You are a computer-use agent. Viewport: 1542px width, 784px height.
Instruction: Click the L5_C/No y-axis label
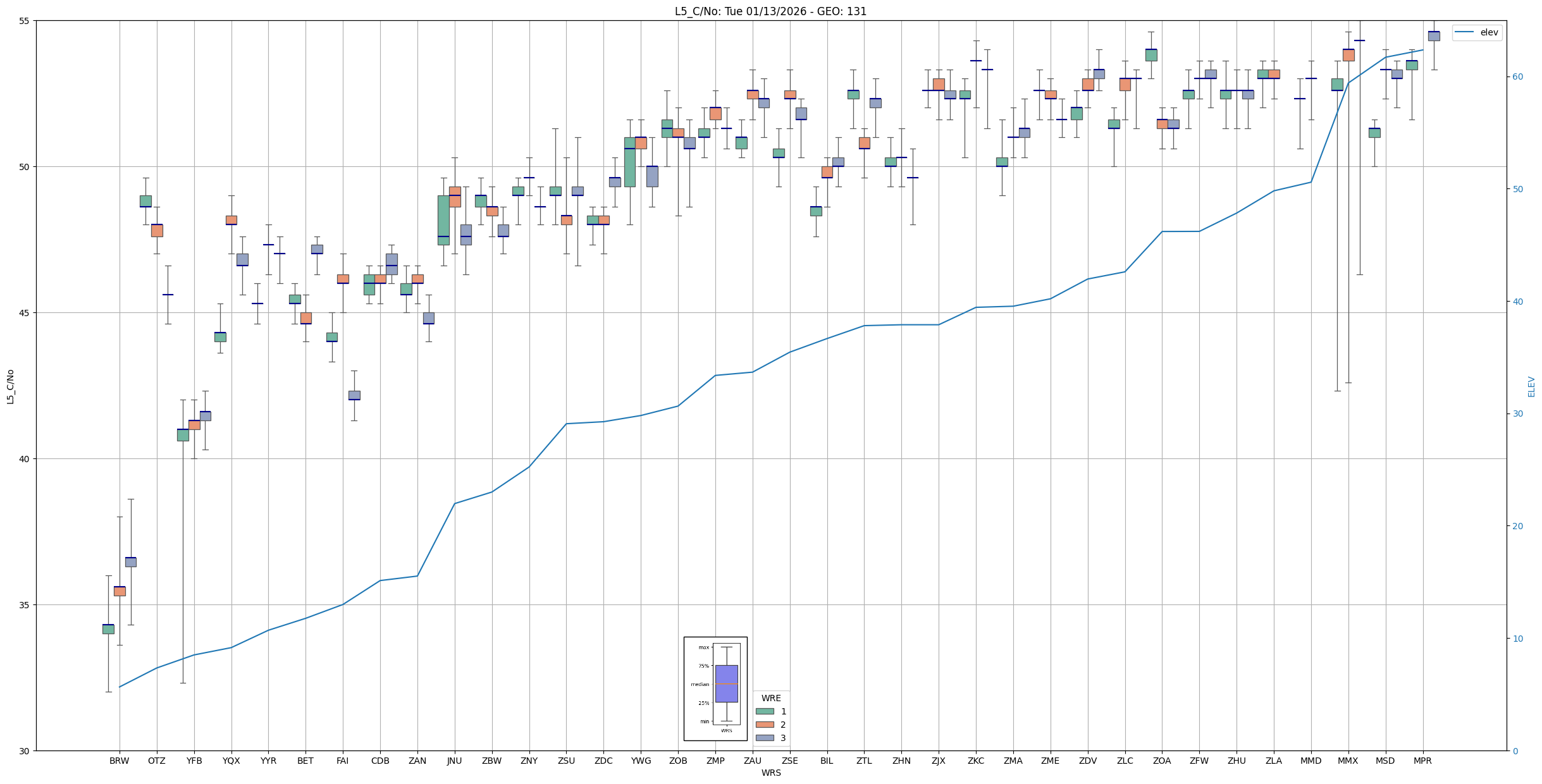click(x=10, y=386)
